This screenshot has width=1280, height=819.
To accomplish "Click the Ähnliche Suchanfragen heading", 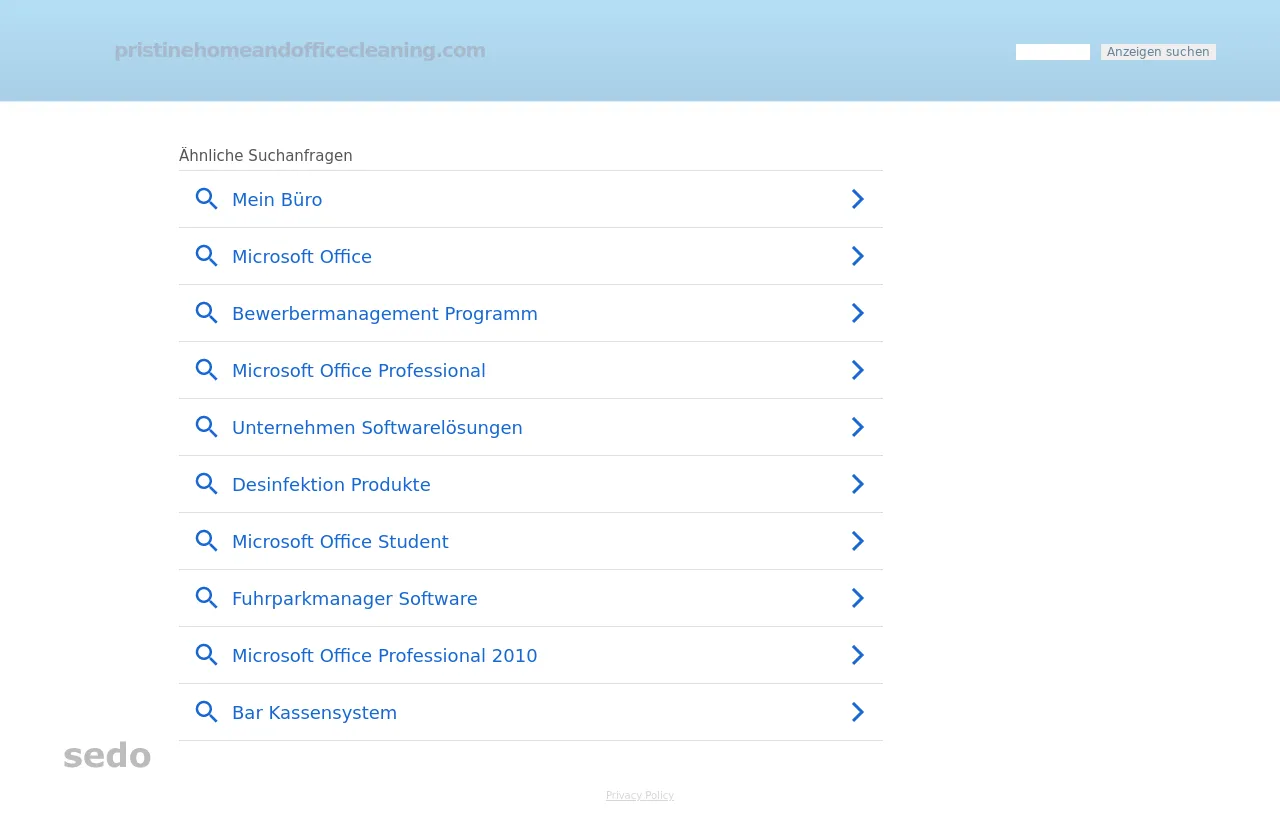I will click(x=266, y=156).
